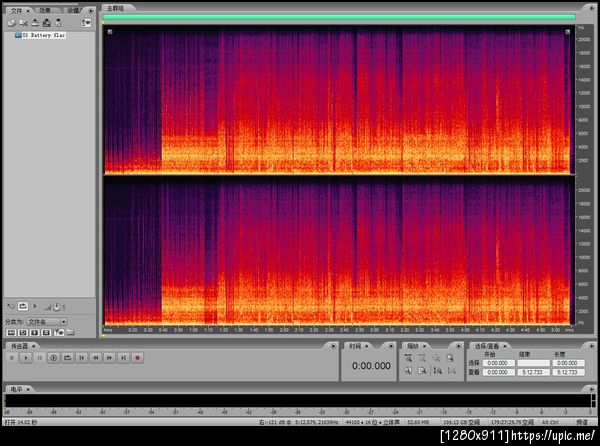Click 44100 • 16位 • 立体声 status entry
The image size is (600, 446).
(x=372, y=422)
